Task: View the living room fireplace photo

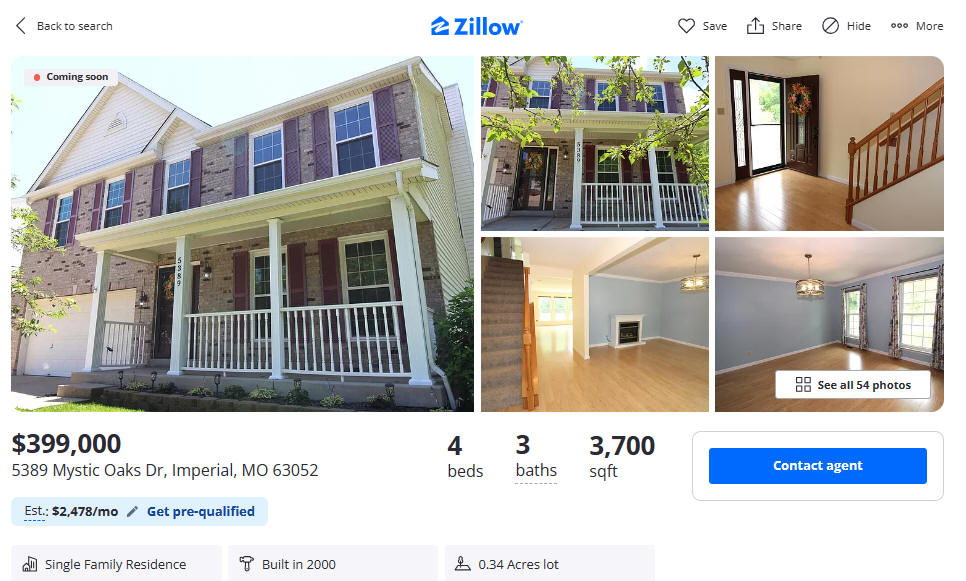Action: [595, 324]
